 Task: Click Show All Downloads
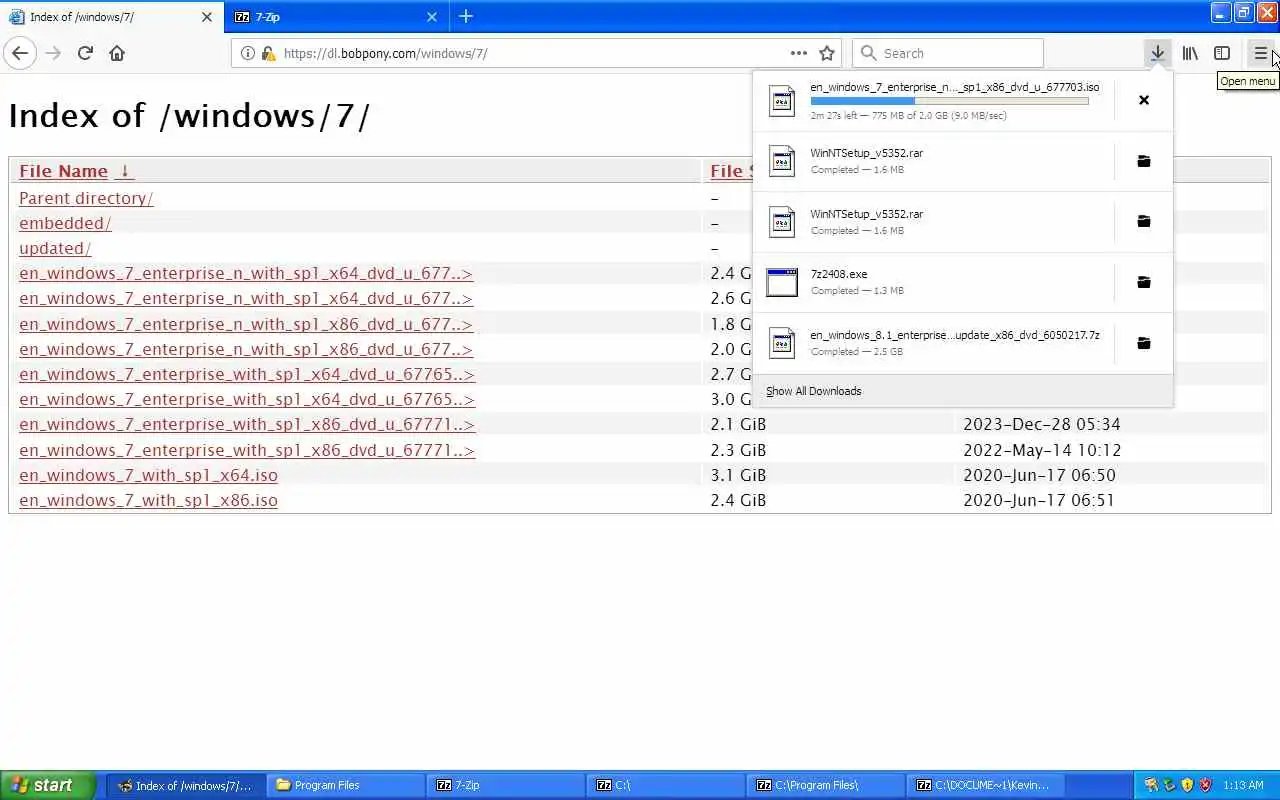point(813,391)
